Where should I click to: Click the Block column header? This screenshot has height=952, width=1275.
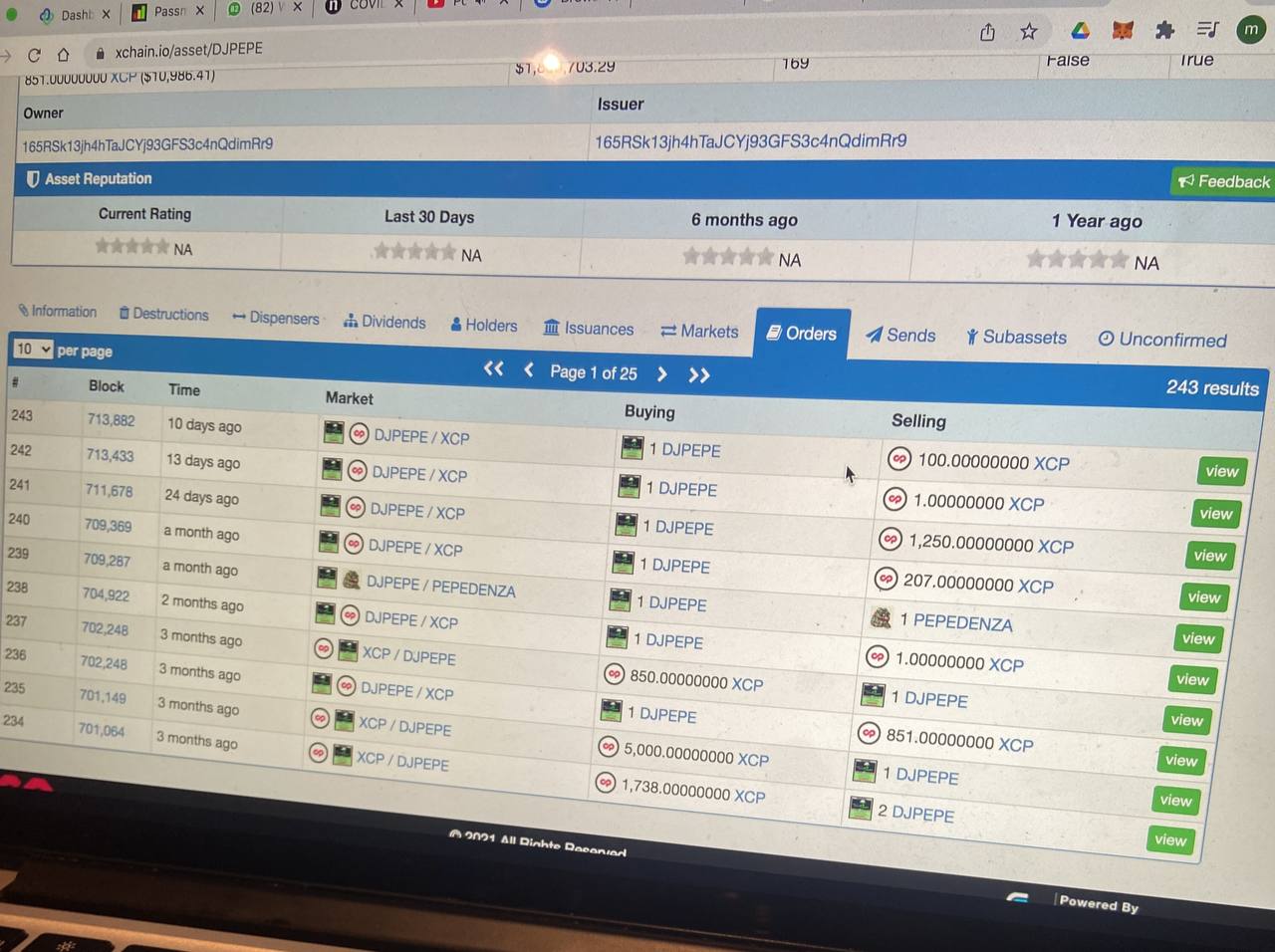(107, 385)
